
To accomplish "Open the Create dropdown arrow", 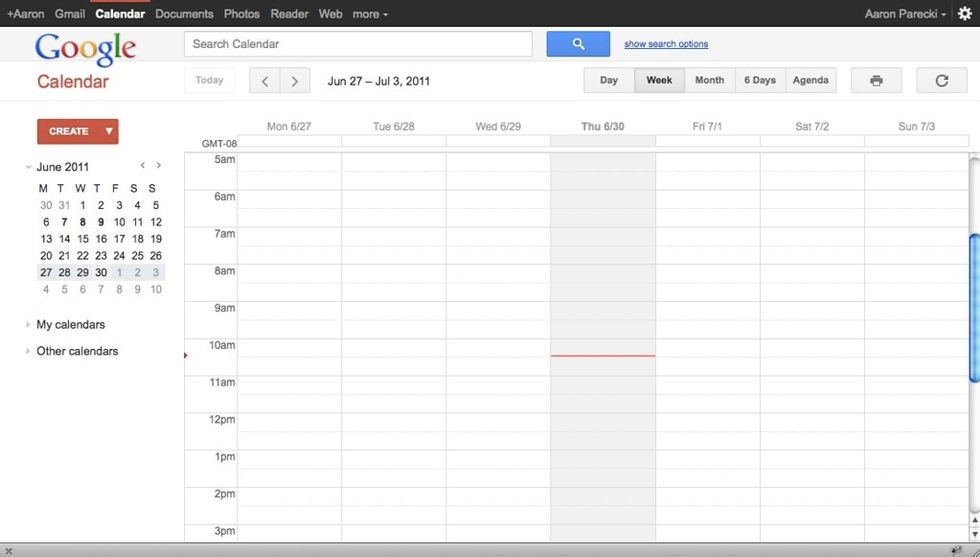I will click(109, 131).
